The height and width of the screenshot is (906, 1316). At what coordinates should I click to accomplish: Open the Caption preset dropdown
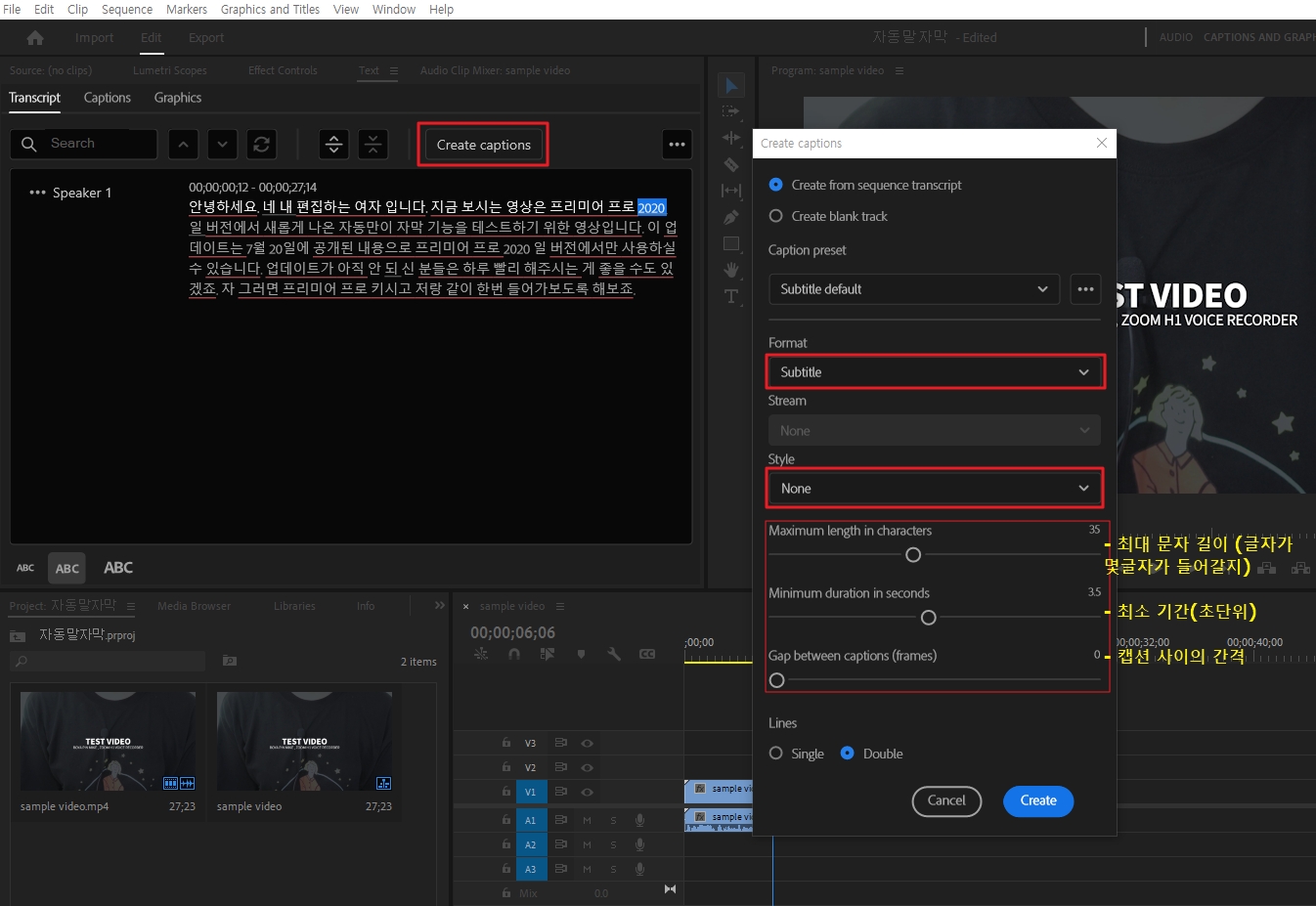[914, 289]
